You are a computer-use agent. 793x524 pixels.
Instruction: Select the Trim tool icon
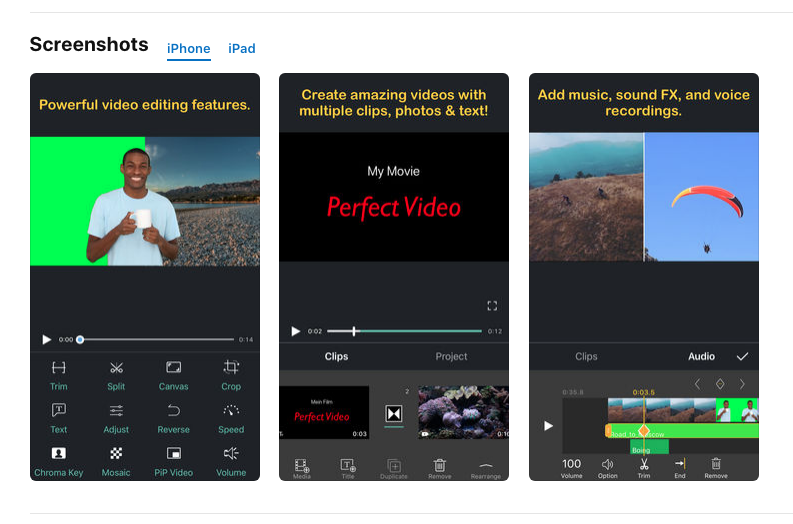click(x=59, y=368)
